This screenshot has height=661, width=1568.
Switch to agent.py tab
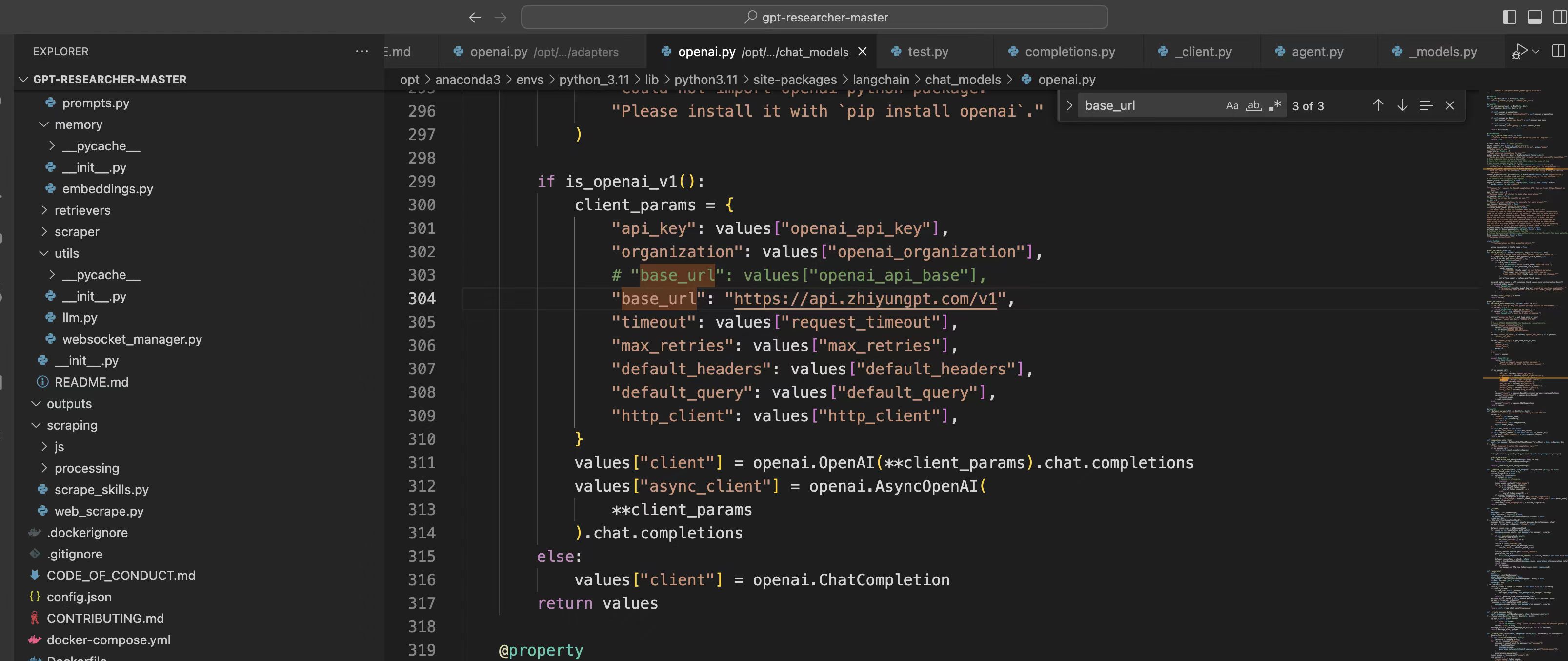1317,52
